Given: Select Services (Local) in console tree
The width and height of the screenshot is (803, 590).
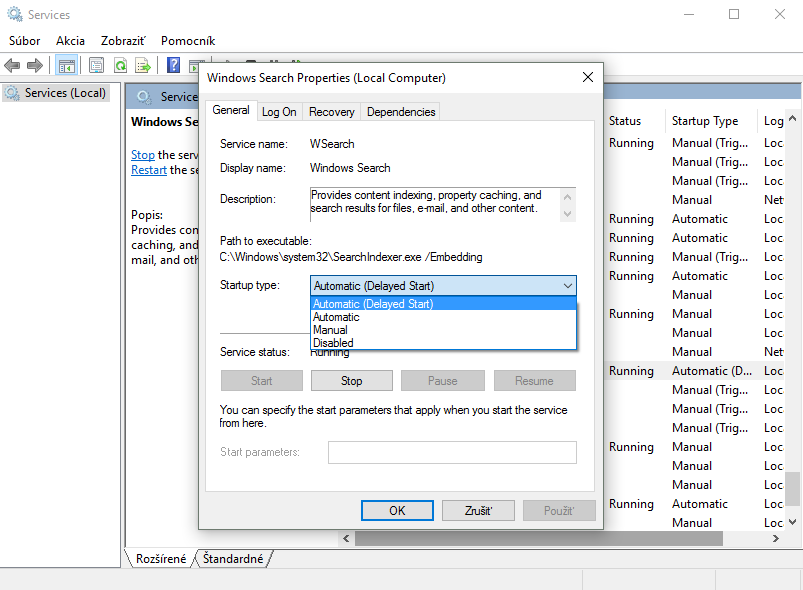Looking at the screenshot, I should pyautogui.click(x=56, y=93).
